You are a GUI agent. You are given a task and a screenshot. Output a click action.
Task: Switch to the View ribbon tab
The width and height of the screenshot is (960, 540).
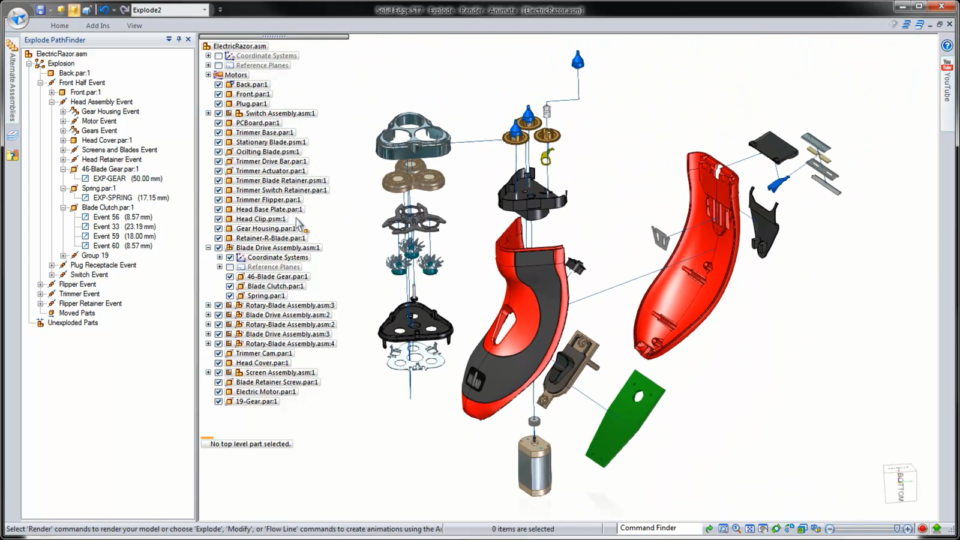[134, 25]
